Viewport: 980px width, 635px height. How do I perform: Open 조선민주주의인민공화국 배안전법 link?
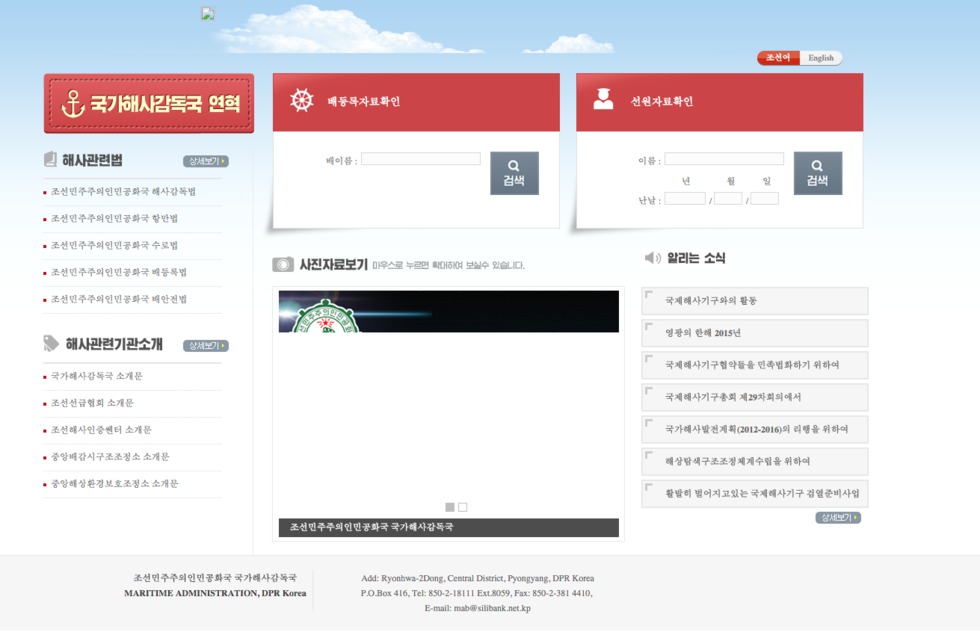click(119, 299)
